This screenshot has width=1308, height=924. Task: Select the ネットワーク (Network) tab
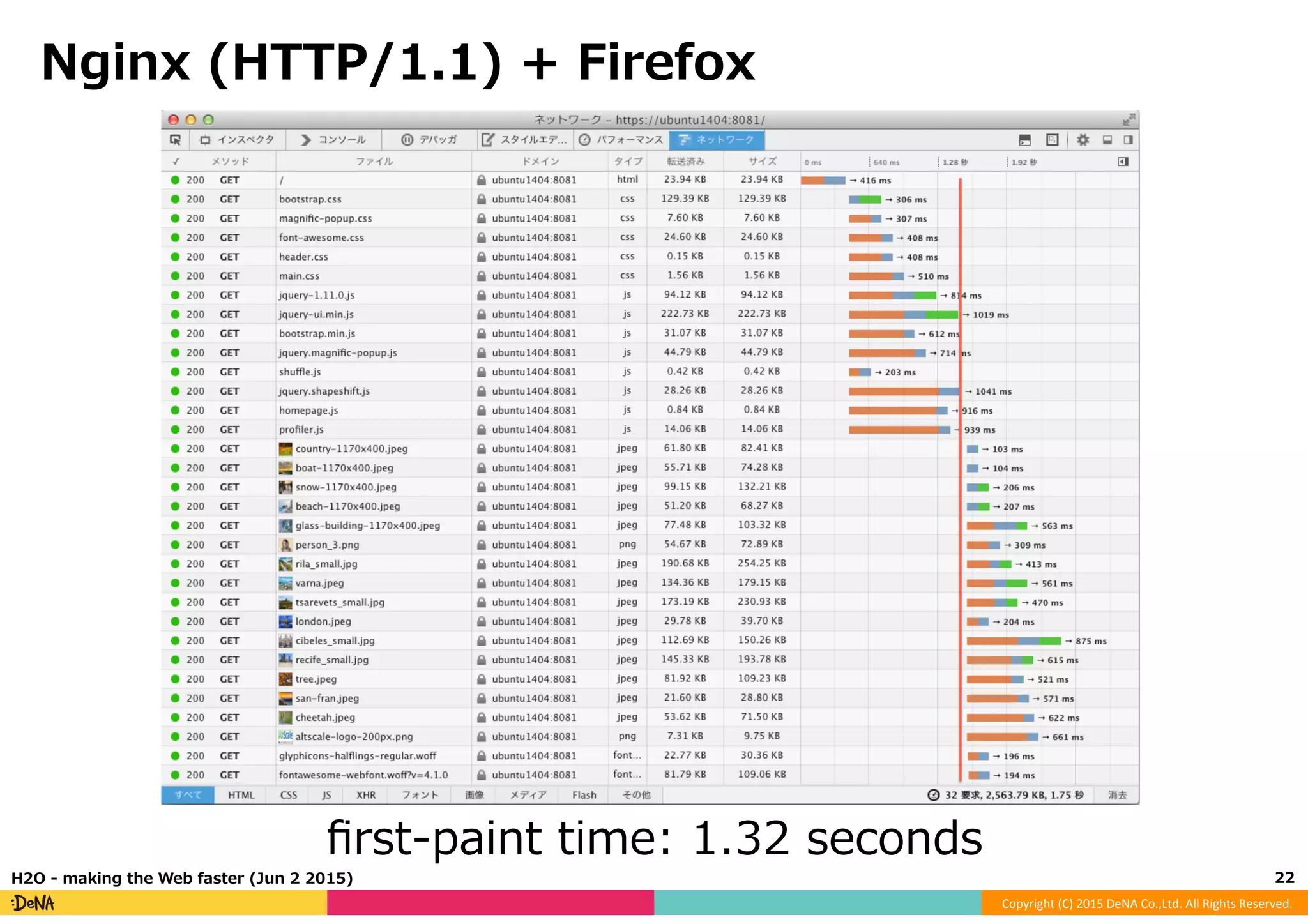point(717,140)
